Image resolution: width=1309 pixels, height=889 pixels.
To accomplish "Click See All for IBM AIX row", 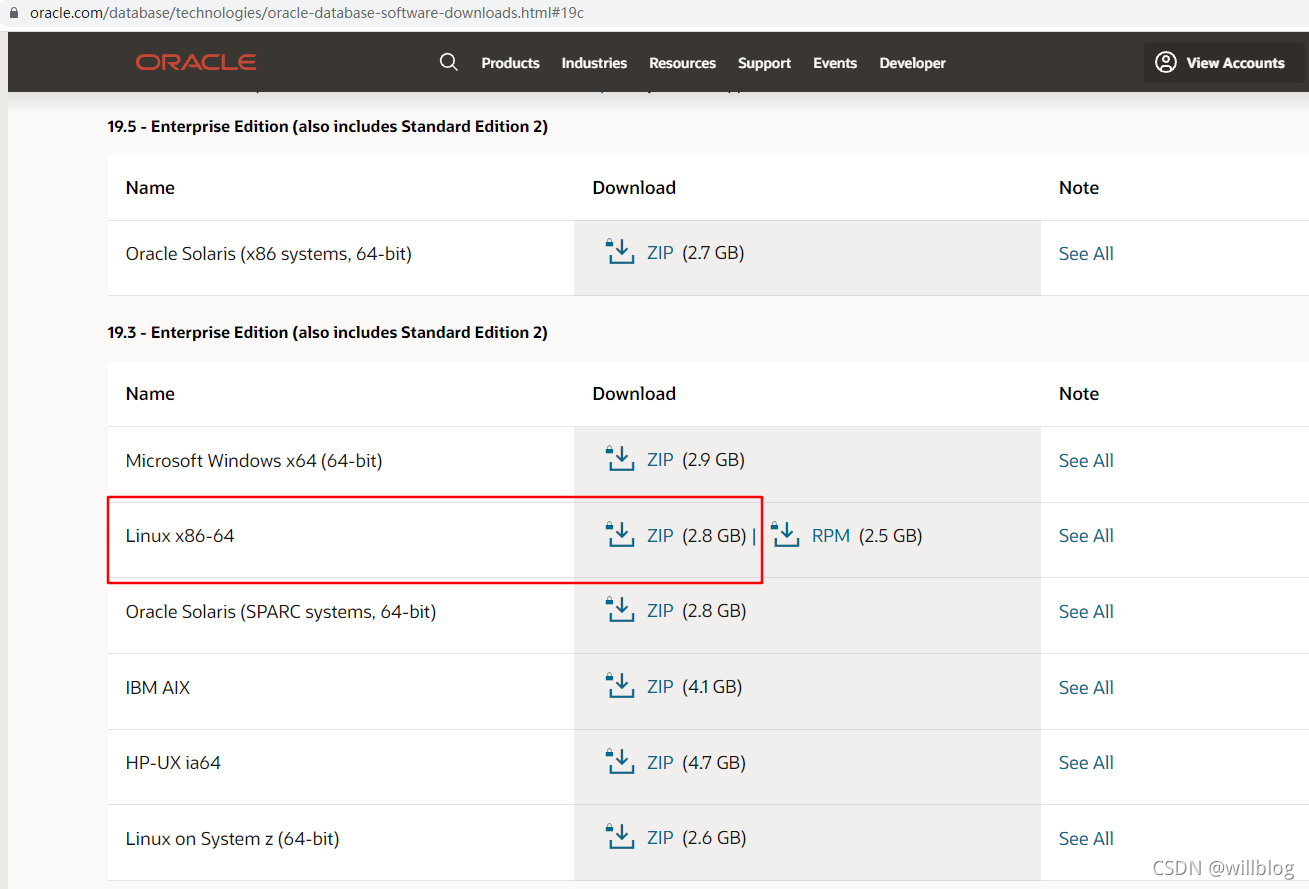I will pyautogui.click(x=1086, y=688).
